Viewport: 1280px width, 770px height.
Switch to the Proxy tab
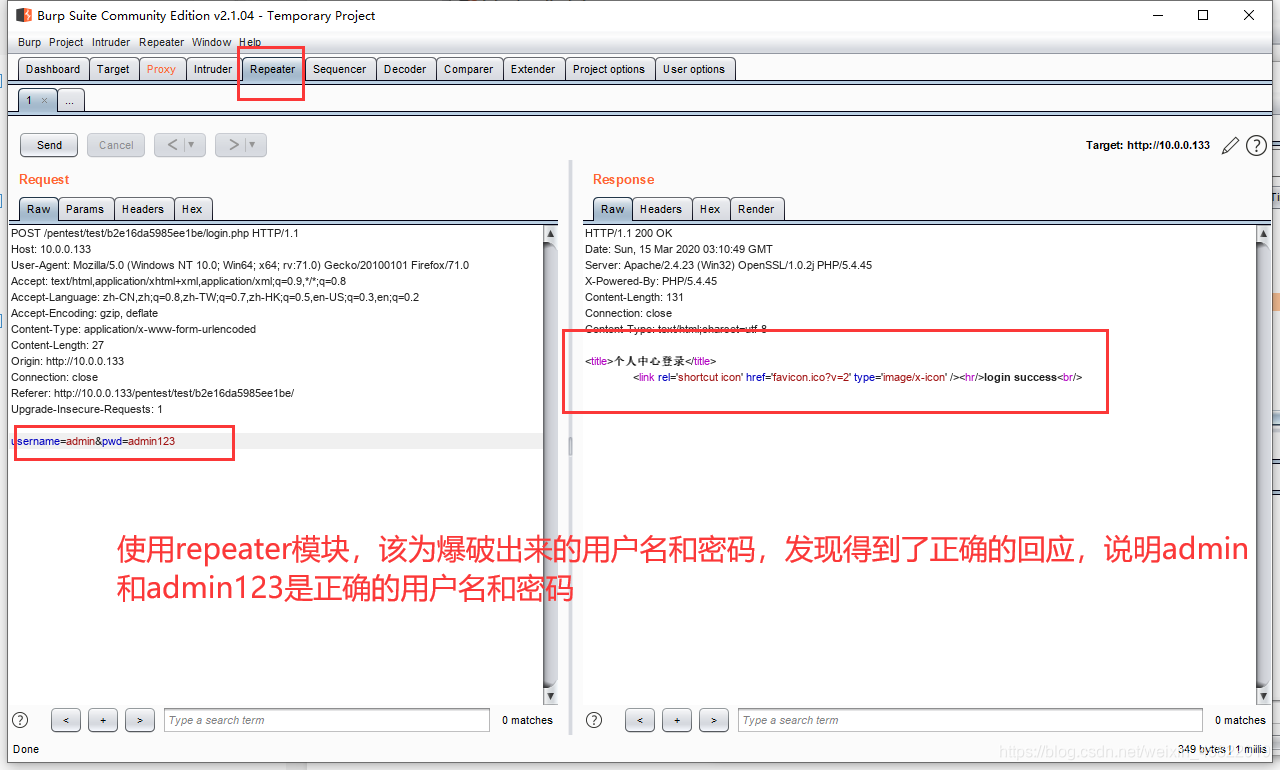pos(161,69)
